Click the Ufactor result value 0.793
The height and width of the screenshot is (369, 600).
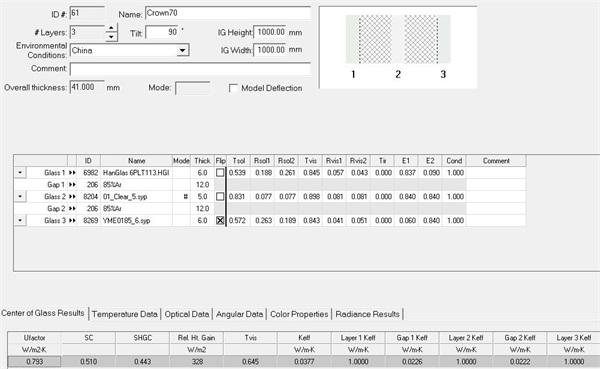point(34,362)
